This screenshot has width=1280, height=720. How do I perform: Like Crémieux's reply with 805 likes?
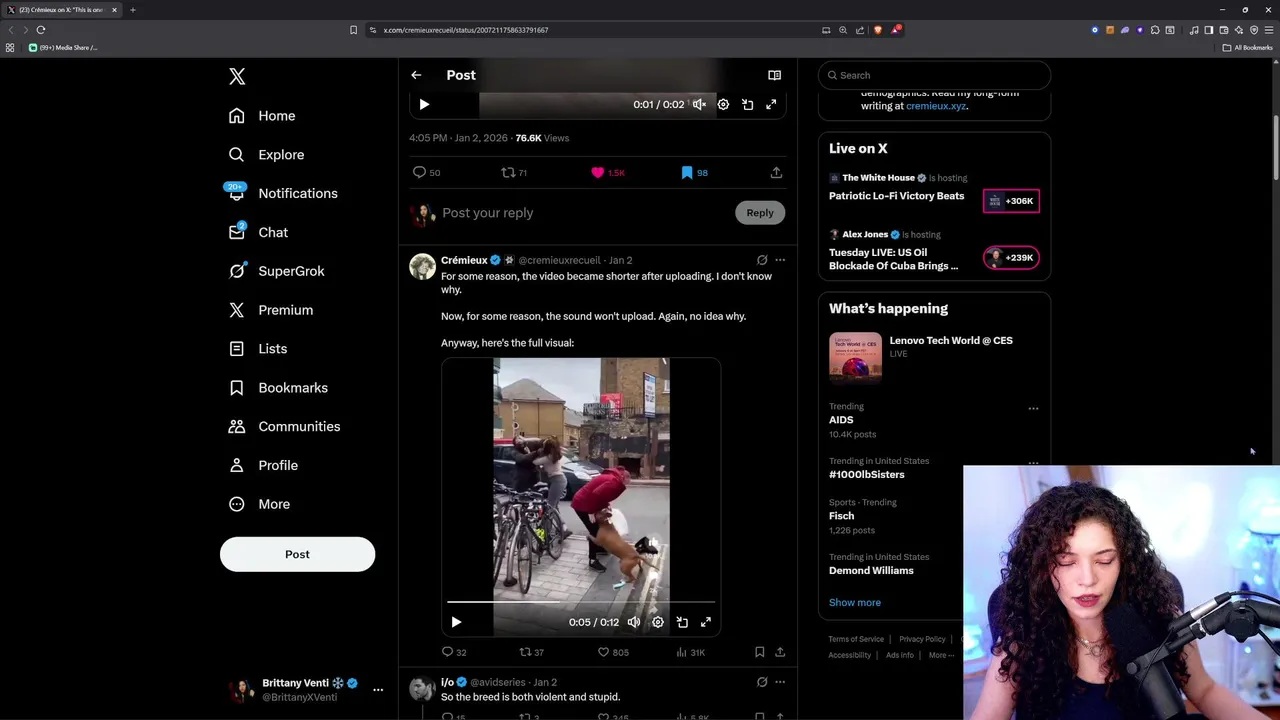pos(613,652)
